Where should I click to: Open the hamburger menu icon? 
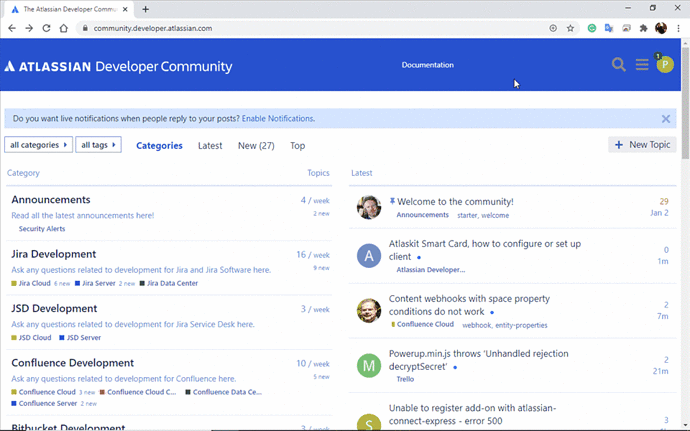[x=642, y=65]
